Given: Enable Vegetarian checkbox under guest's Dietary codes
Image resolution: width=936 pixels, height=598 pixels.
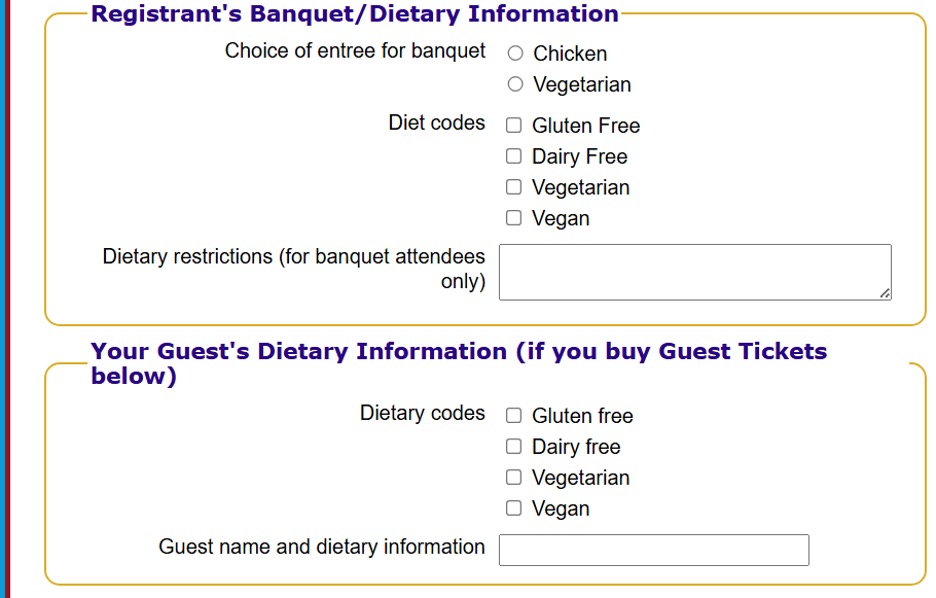Looking at the screenshot, I should [514, 477].
